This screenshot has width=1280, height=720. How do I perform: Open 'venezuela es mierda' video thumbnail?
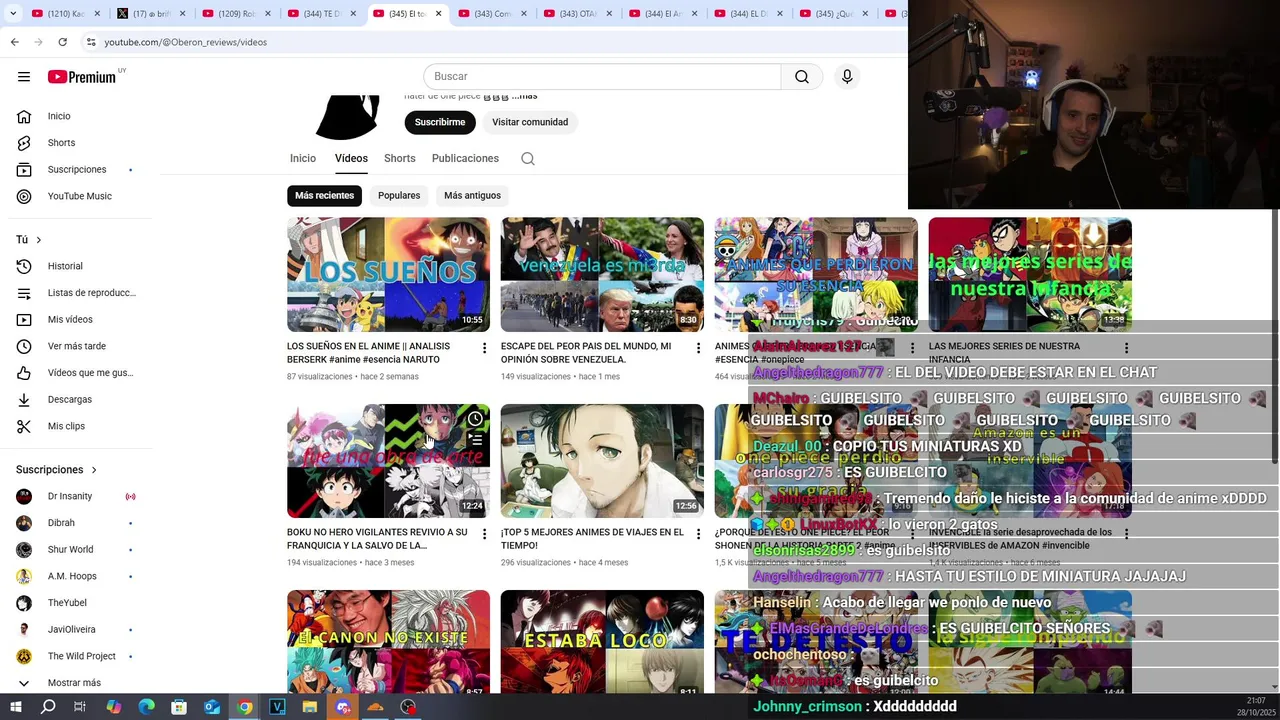tap(602, 275)
